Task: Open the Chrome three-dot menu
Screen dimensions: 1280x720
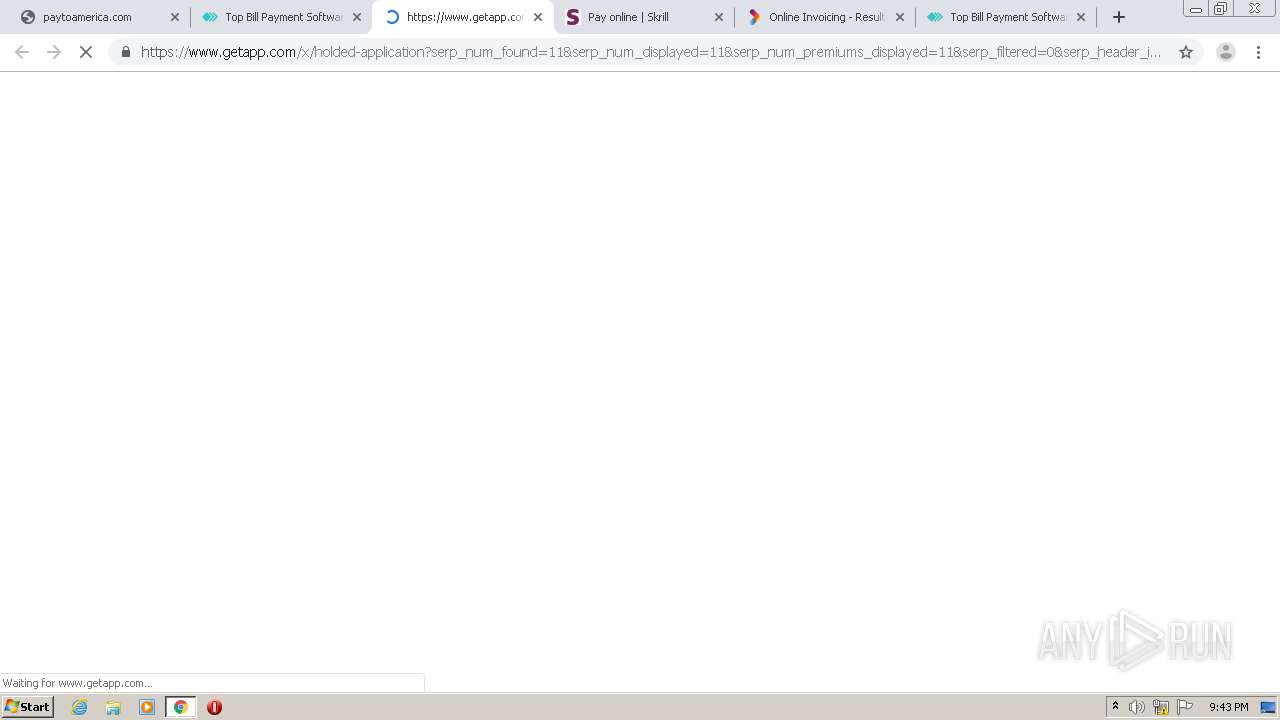Action: click(x=1258, y=52)
